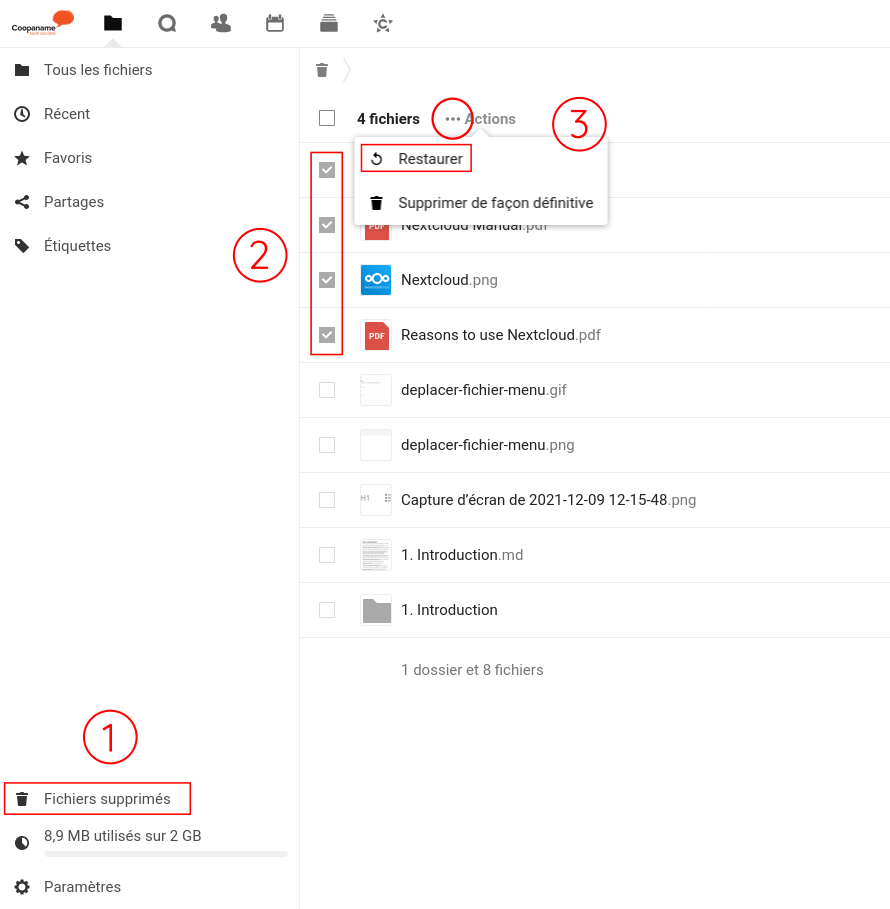Viewport: 890px width, 909px height.
Task: Open the Files app folder icon
Action: pyautogui.click(x=113, y=23)
